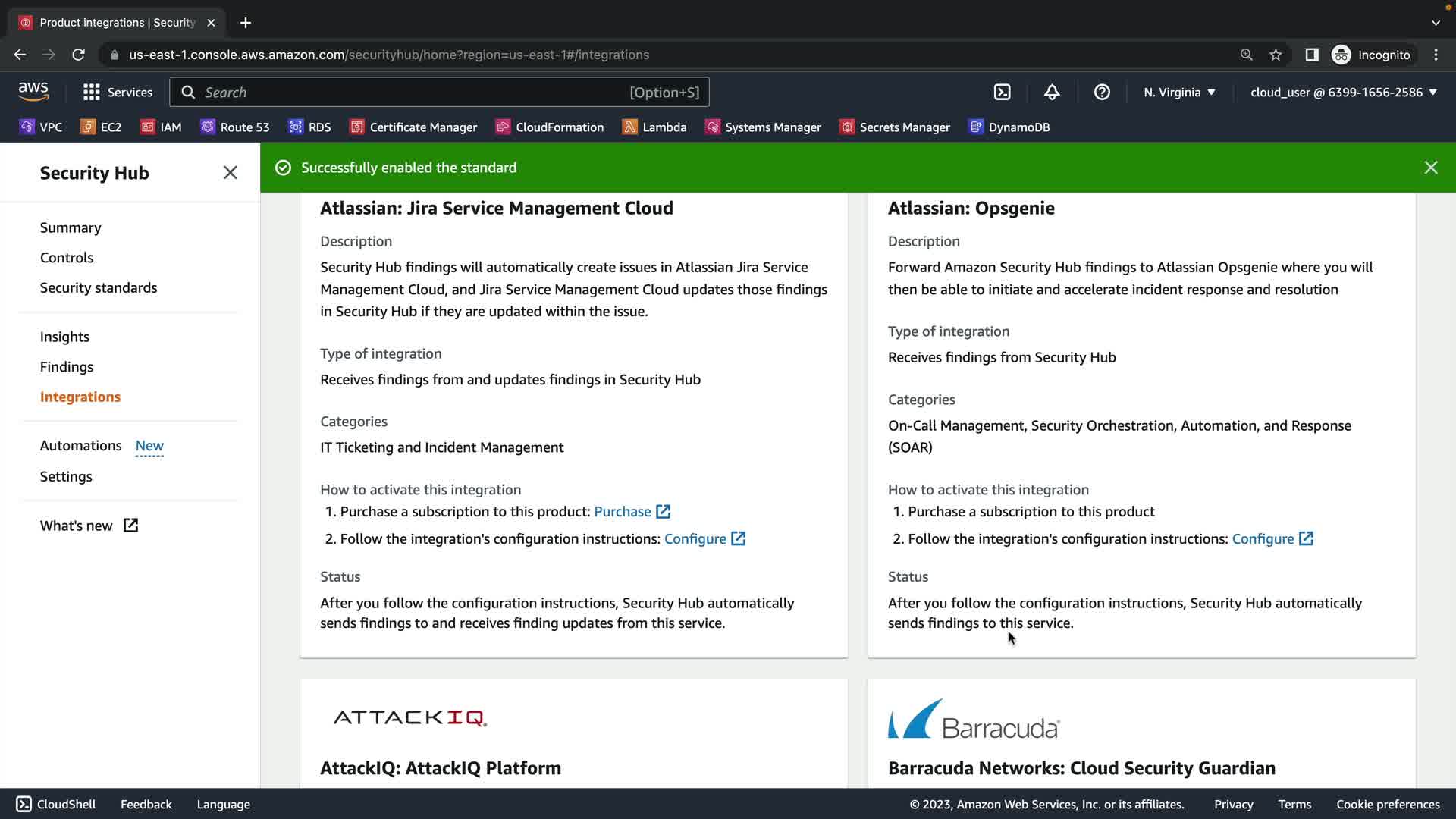This screenshot has width=1456, height=819.
Task: Bookmark this page with star icon
Action: point(1276,55)
